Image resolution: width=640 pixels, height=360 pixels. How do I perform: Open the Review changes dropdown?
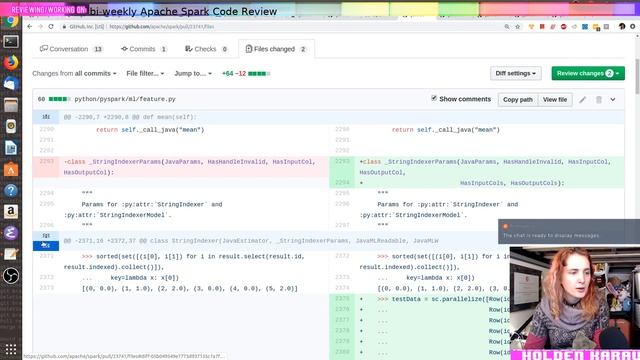click(588, 73)
